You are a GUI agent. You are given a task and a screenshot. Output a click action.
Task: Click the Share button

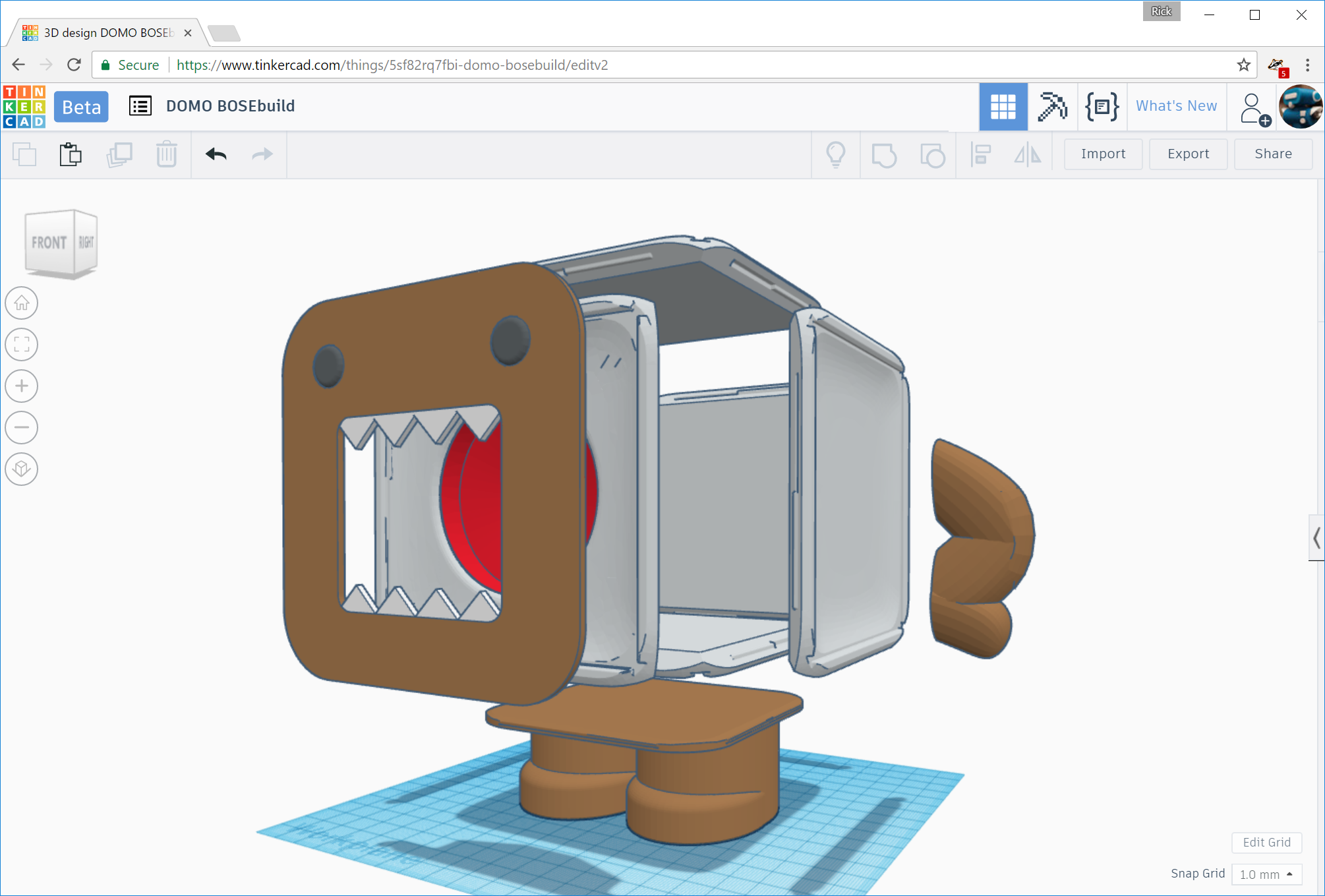click(x=1273, y=154)
